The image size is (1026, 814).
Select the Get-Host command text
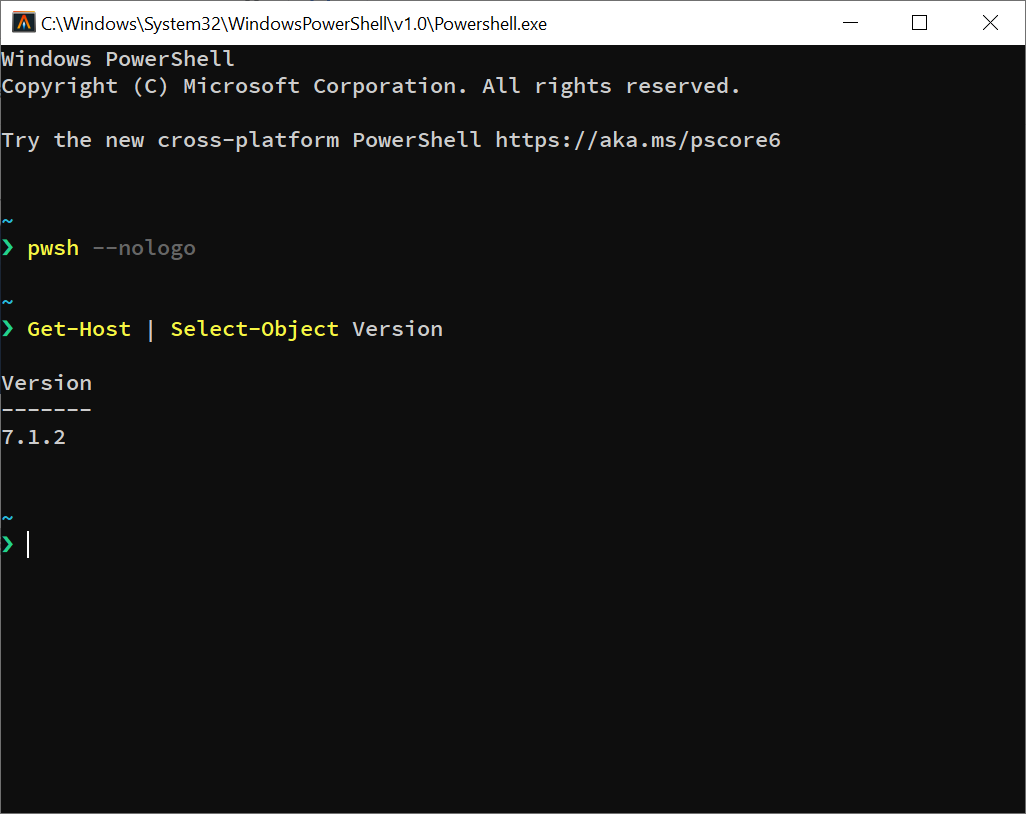coord(79,328)
